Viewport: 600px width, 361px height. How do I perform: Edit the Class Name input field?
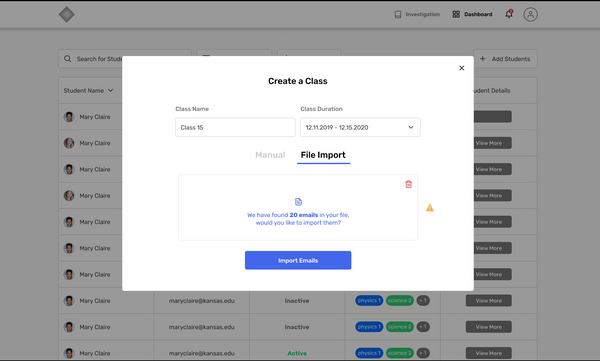click(x=235, y=127)
